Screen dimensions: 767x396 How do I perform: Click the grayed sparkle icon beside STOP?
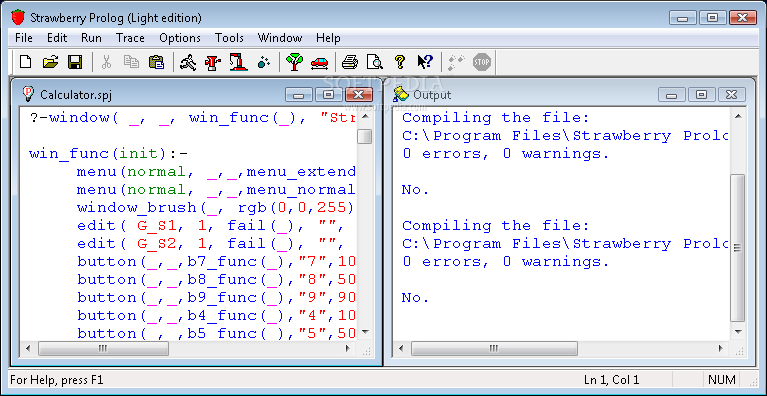pos(456,62)
